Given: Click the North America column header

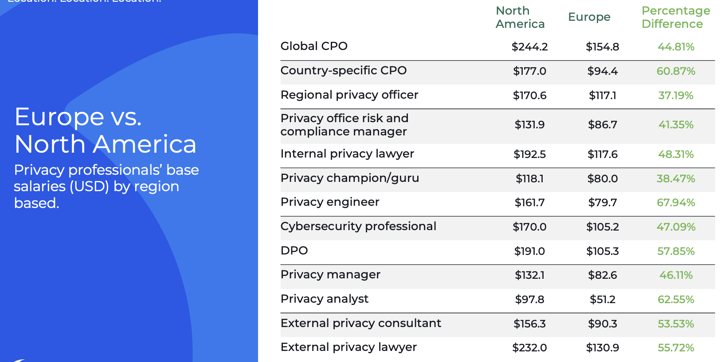Looking at the screenshot, I should [520, 17].
